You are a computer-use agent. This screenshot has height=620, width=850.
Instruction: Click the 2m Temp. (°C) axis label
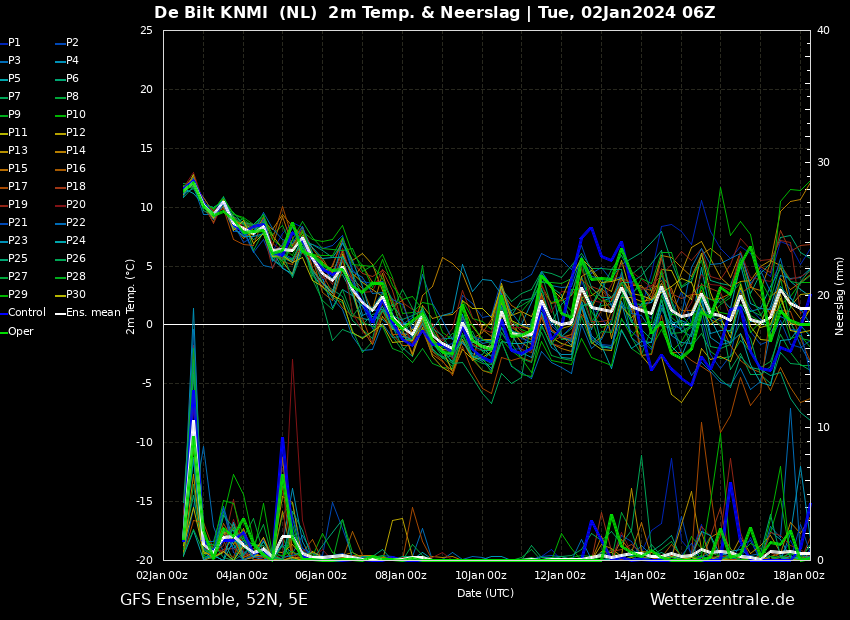(131, 295)
